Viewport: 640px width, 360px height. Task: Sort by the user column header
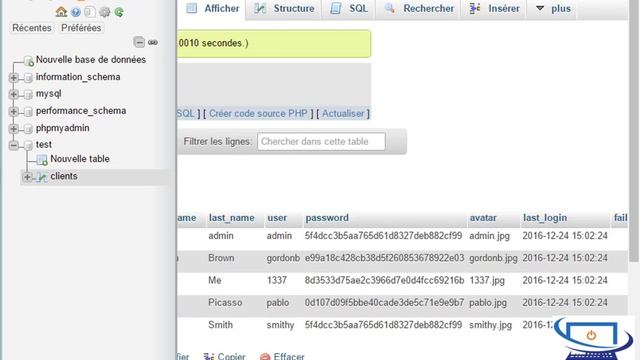277,218
